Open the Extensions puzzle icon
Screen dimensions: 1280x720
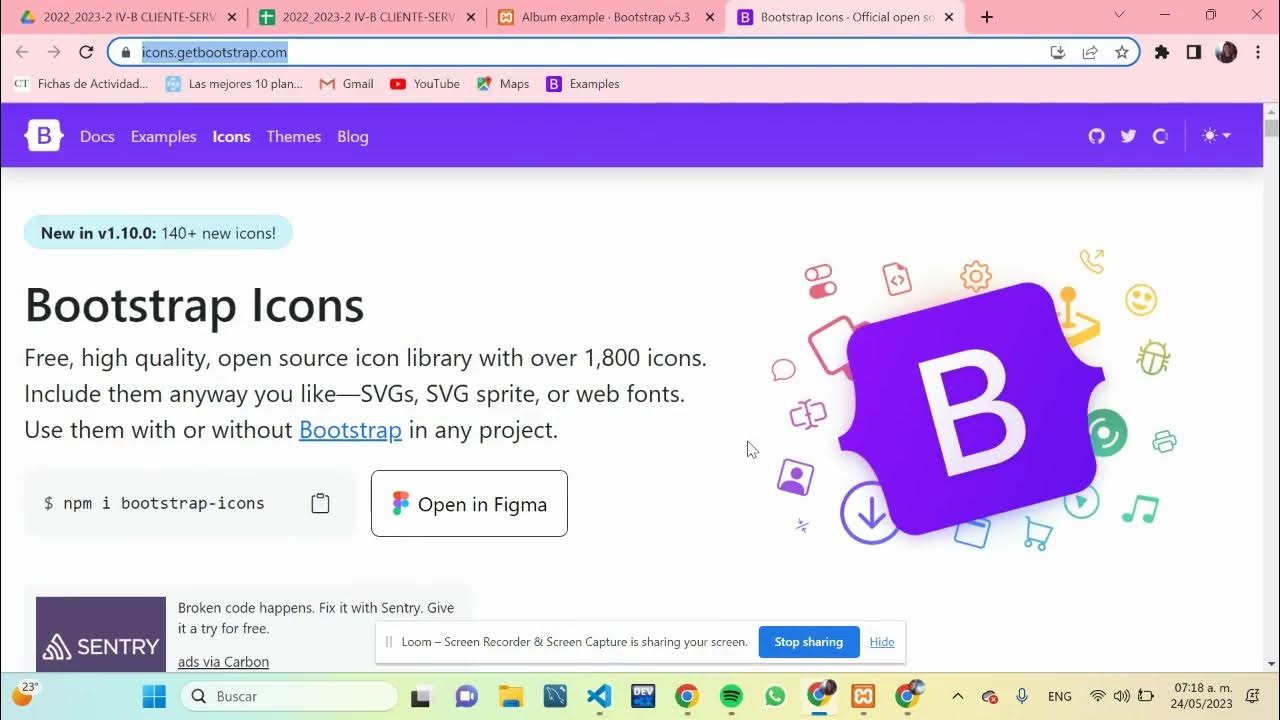tap(1162, 52)
